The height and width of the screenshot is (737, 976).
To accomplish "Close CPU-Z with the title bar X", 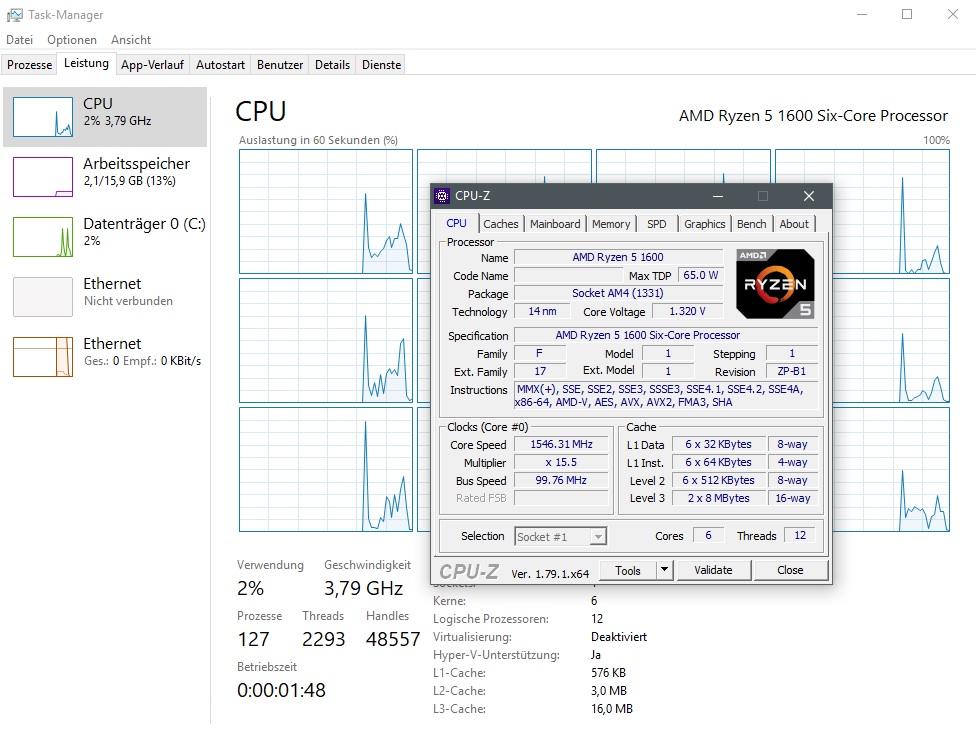I will 809,196.
